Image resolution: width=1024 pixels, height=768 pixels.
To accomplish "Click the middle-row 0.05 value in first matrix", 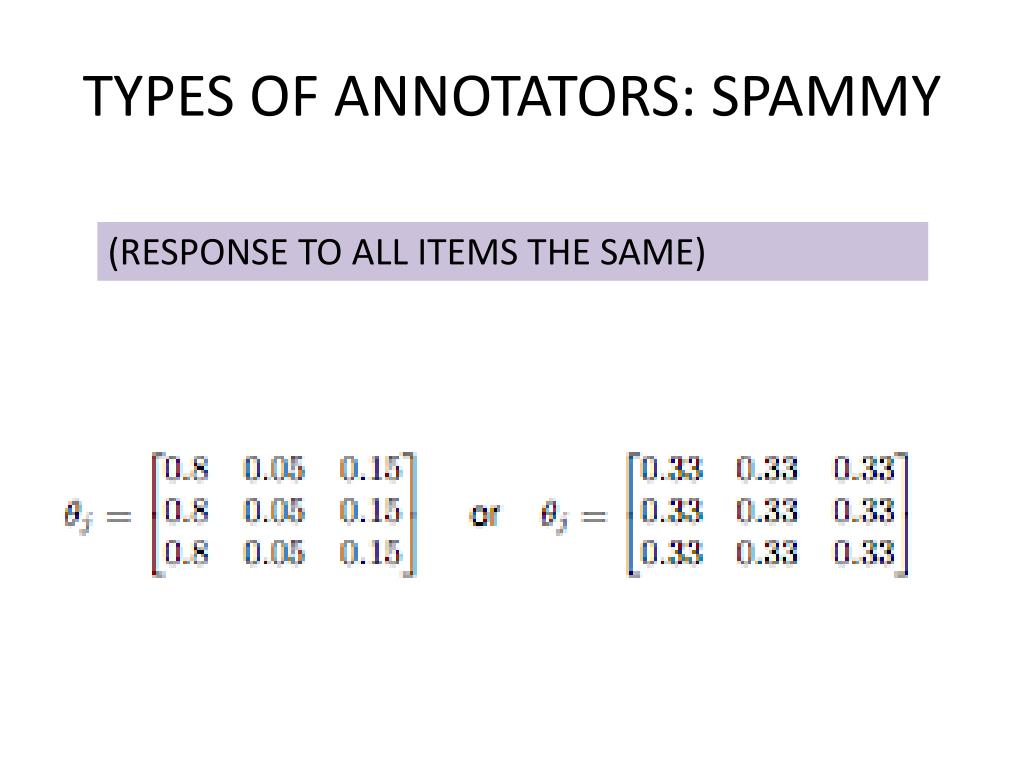I will pyautogui.click(x=274, y=511).
